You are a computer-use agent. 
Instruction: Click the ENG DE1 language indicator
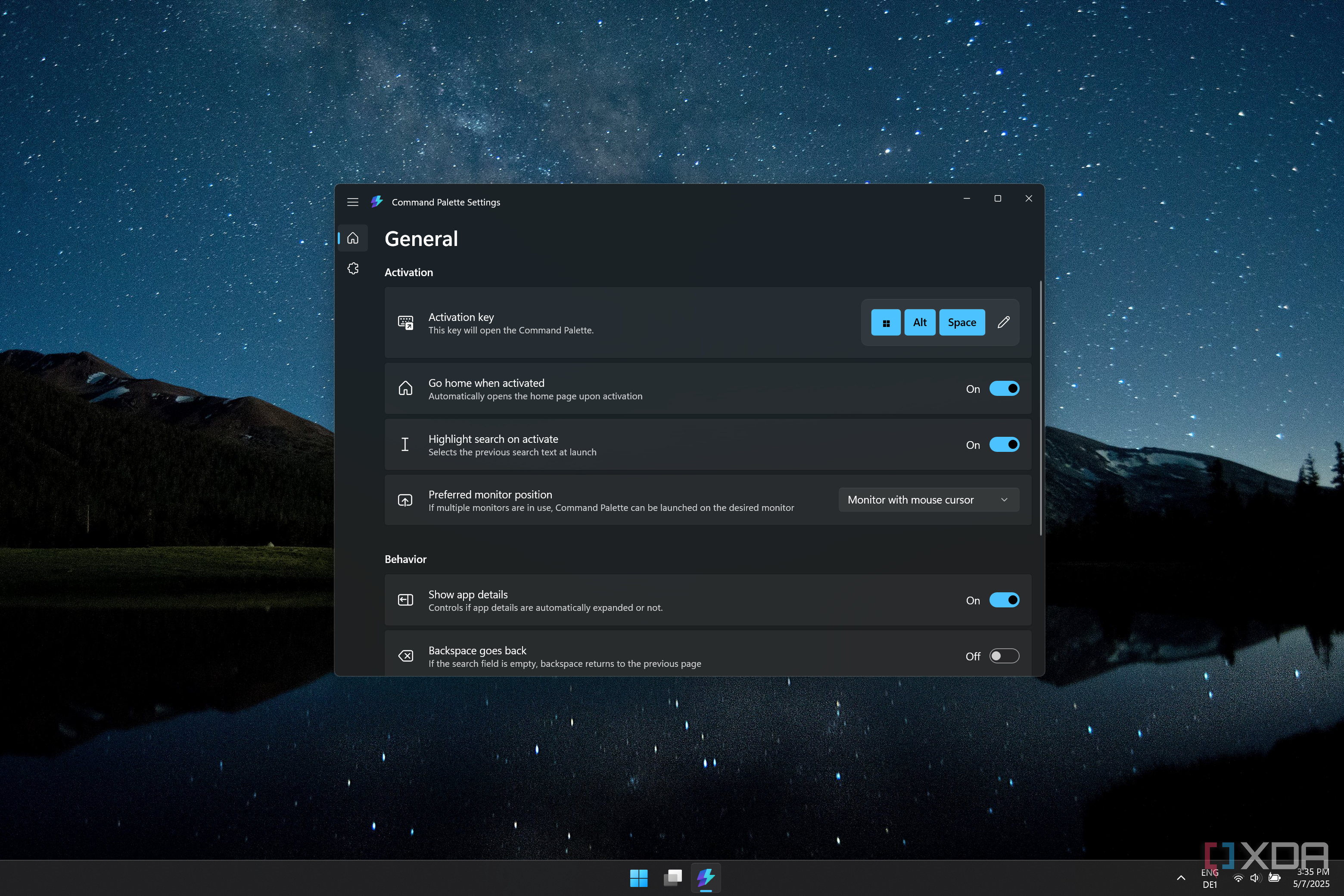click(1209, 878)
